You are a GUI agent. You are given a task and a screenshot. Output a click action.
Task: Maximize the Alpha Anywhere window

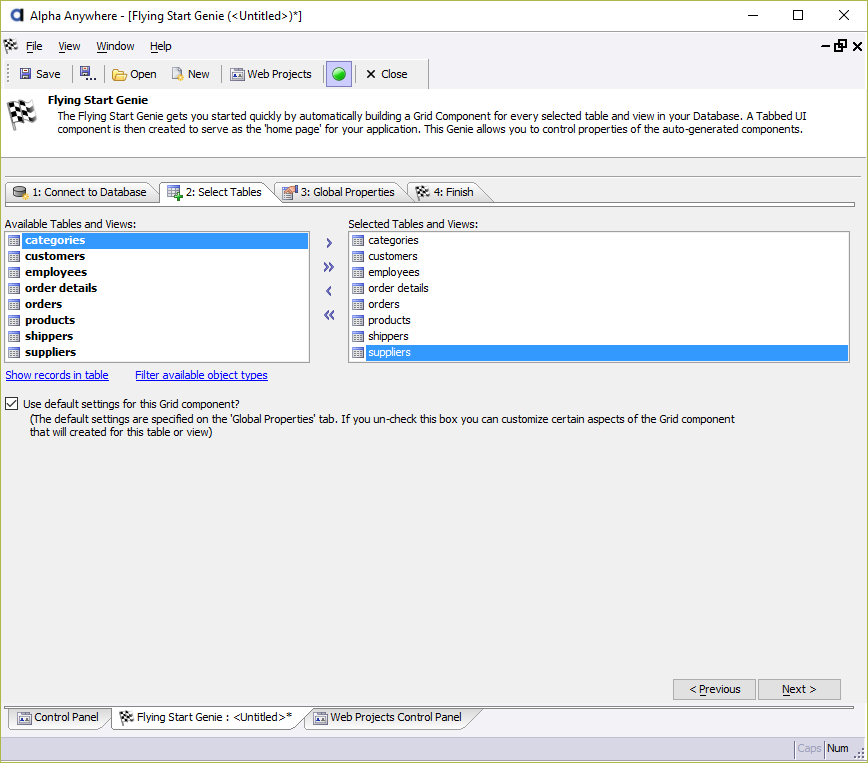[x=798, y=16]
